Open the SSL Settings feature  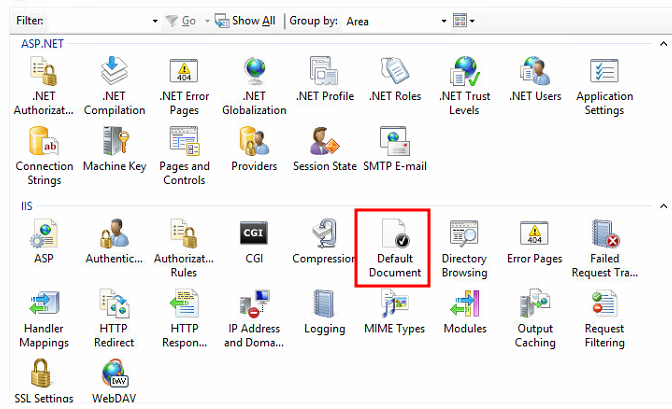(x=44, y=381)
